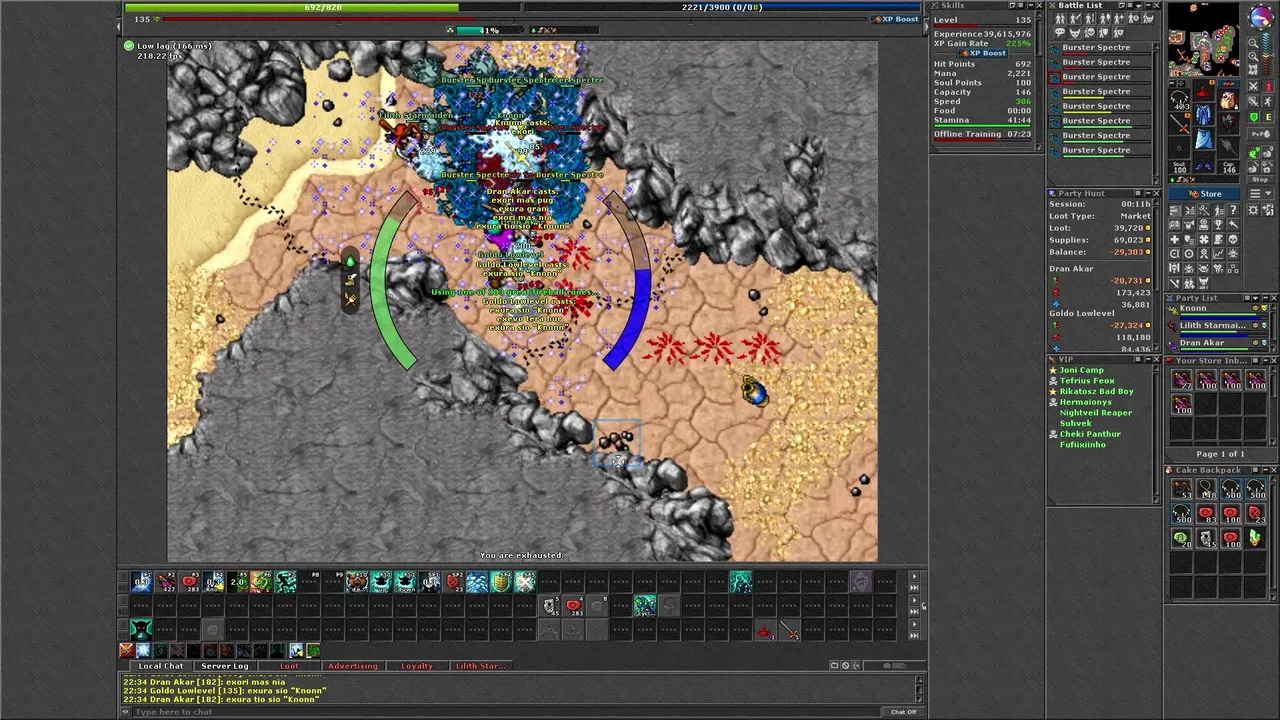Switch to the Local Chat tab
Viewport: 1280px width, 720px height.
(161, 665)
